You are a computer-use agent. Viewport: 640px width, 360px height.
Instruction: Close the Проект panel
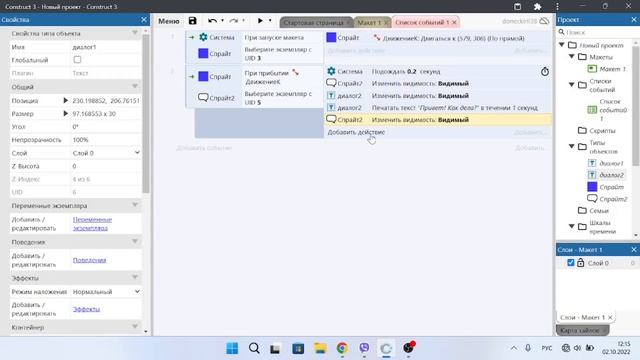pos(634,20)
